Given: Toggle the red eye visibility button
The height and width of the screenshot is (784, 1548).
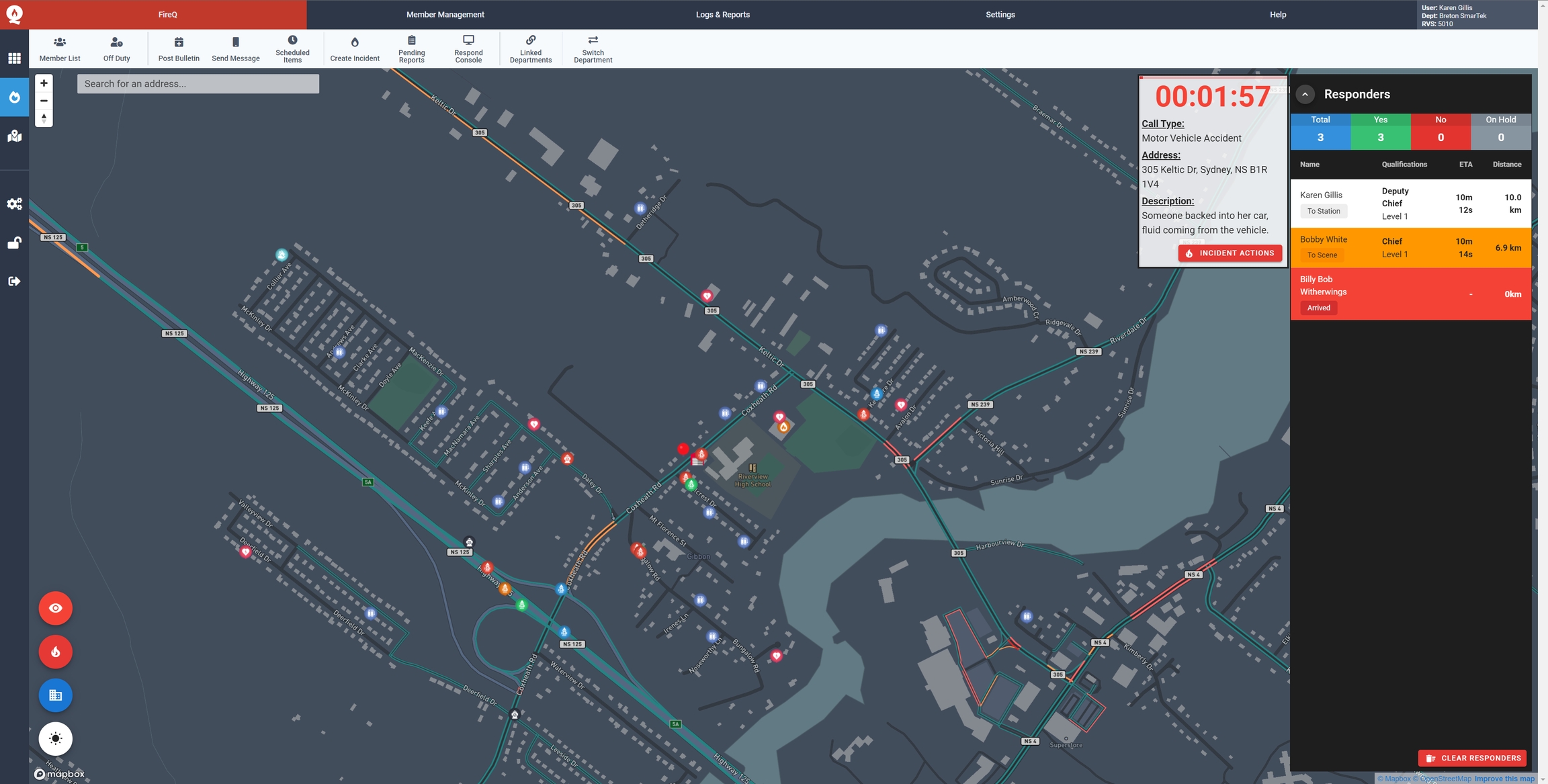Looking at the screenshot, I should click(x=55, y=608).
